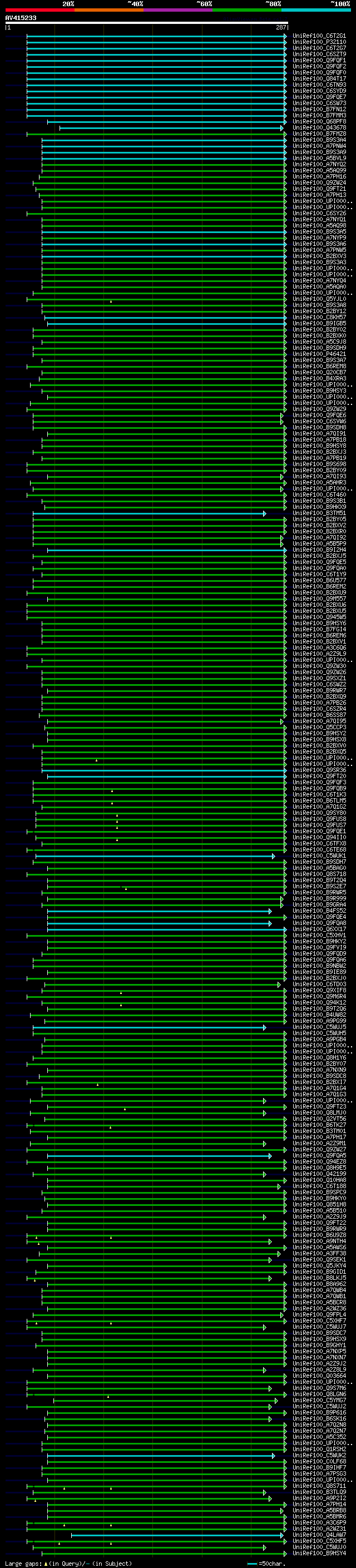Screen dimensions: 356x1568
Task: Open the UniRef100_A7NYQ2 hit
Action: (319, 164)
